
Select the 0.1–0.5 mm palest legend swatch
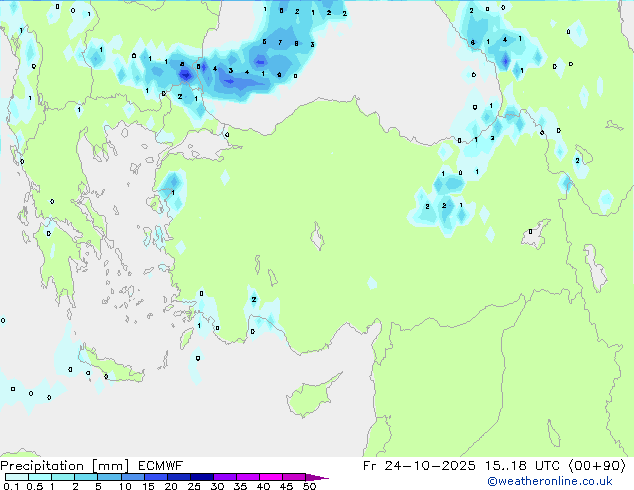tap(17, 477)
